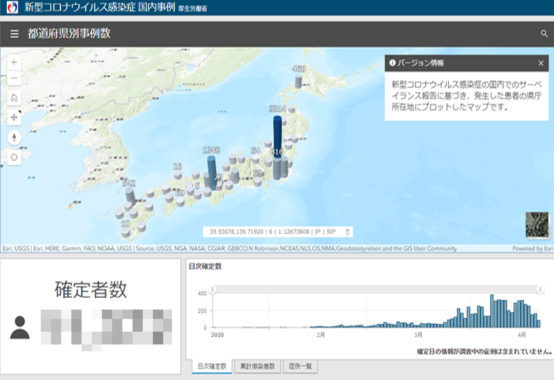Image resolution: width=554 pixels, height=380 pixels.
Task: Switch basemap using satellite imagery thumbnail
Action: tap(537, 224)
